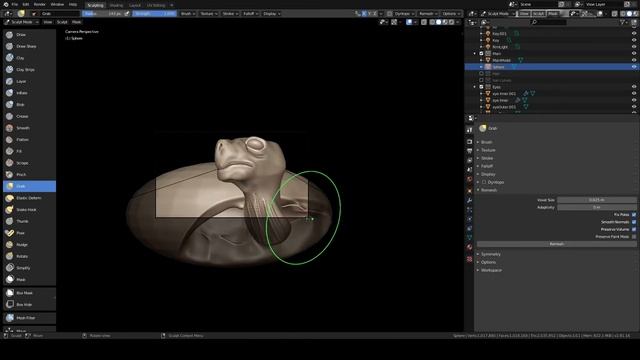Toggle Smooth Normals checkbox
Image resolution: width=640 pixels, height=360 pixels.
[634, 222]
